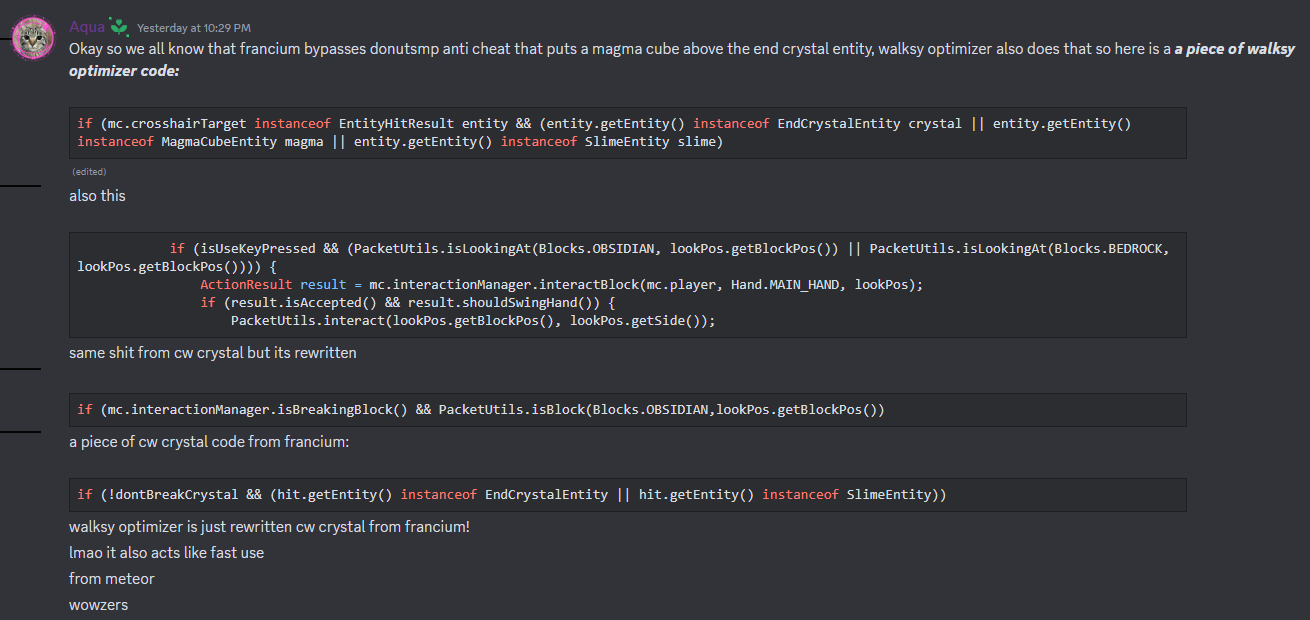Click the (edited) tag under the first code block

(88, 171)
